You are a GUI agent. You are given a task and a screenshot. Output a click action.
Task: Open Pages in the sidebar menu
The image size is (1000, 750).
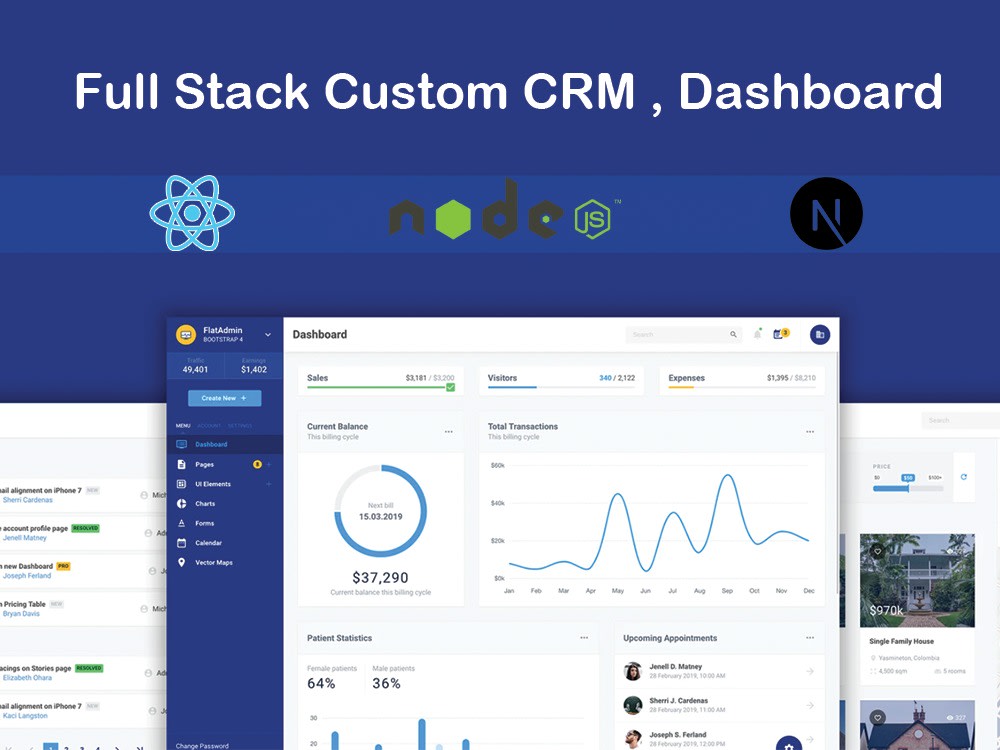point(205,464)
